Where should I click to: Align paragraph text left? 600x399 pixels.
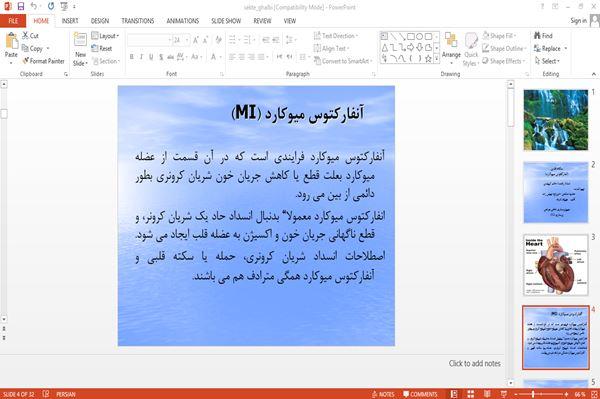tap(232, 57)
